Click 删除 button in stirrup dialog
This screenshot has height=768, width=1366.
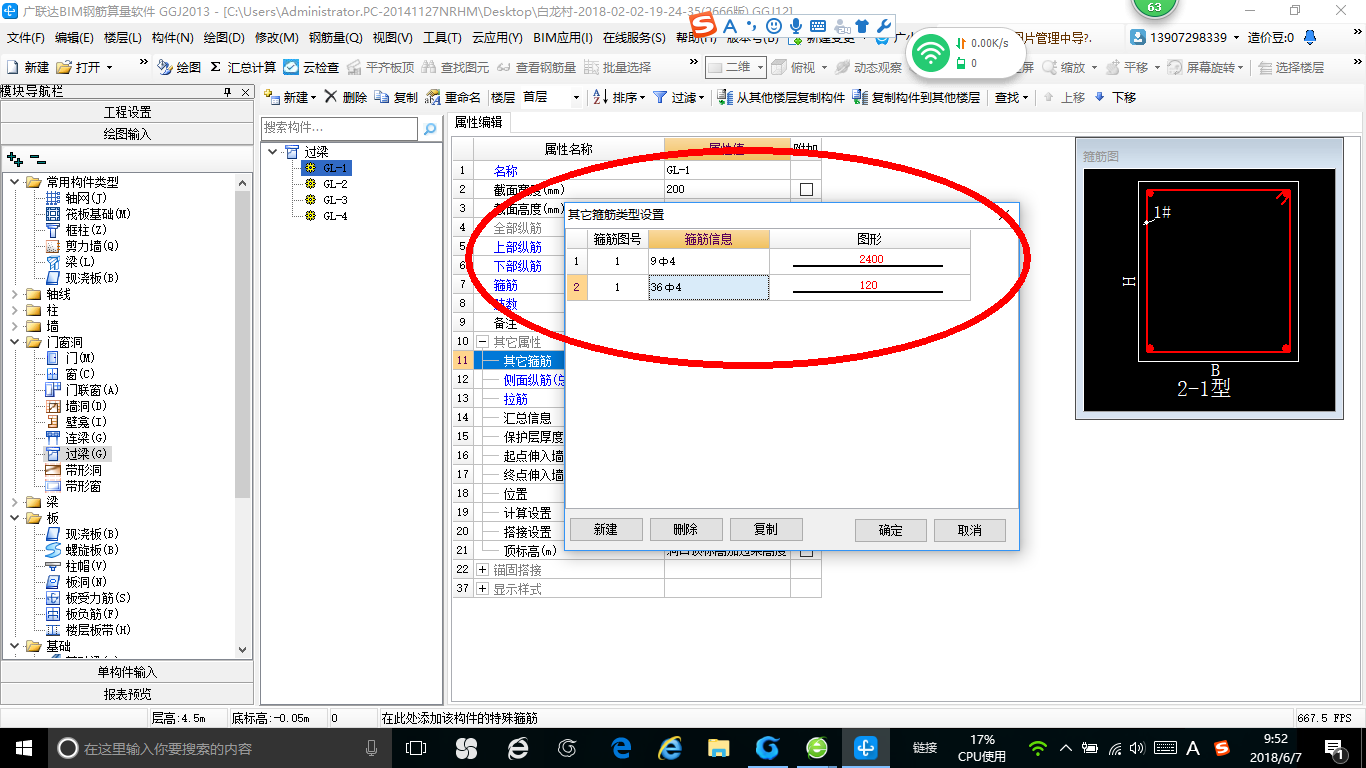(x=686, y=530)
